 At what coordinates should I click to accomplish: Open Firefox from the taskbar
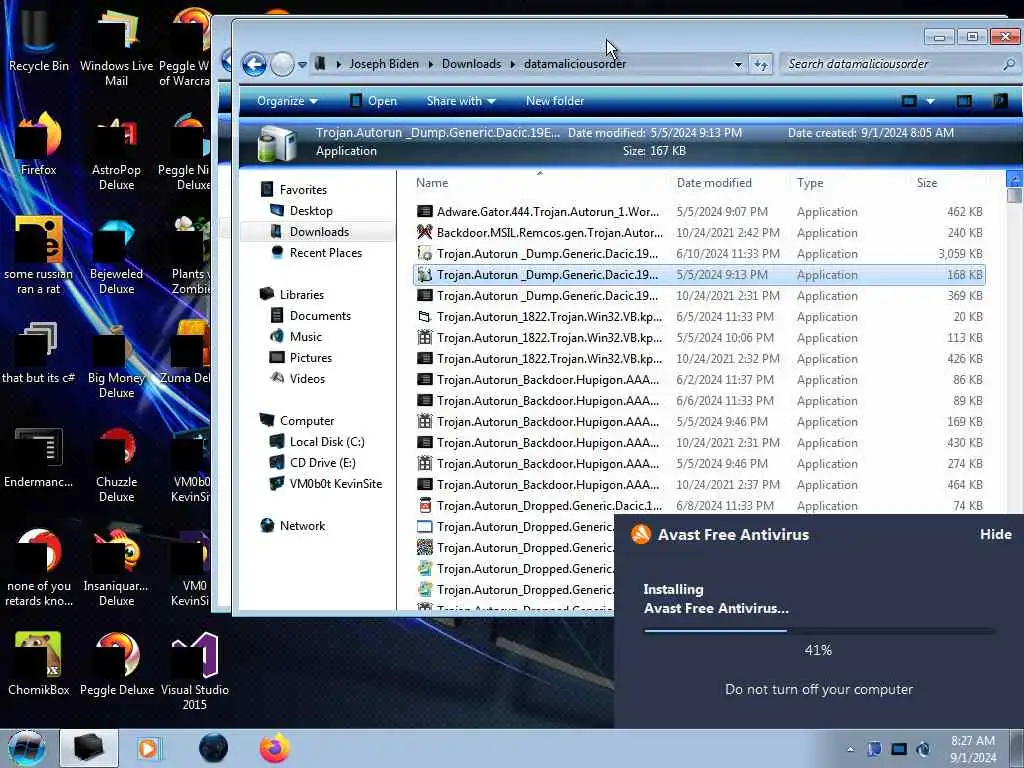[274, 748]
